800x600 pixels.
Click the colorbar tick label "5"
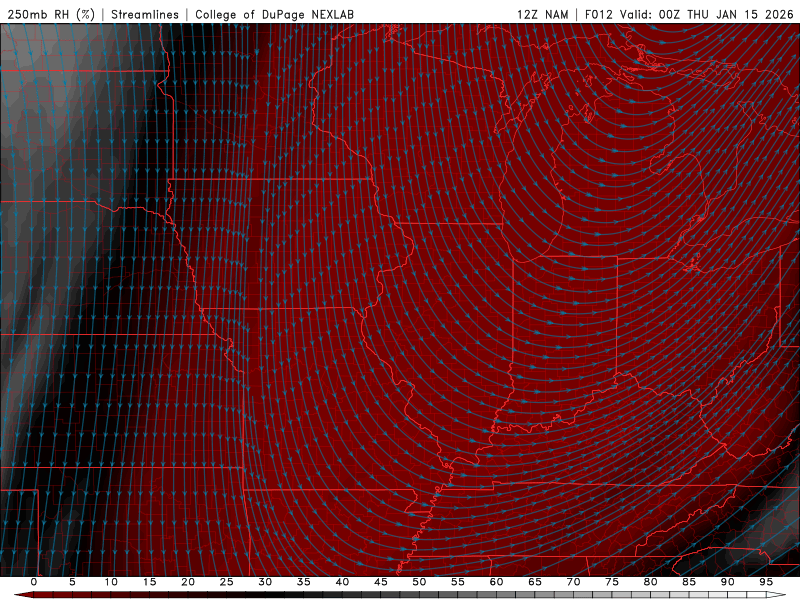tap(72, 582)
